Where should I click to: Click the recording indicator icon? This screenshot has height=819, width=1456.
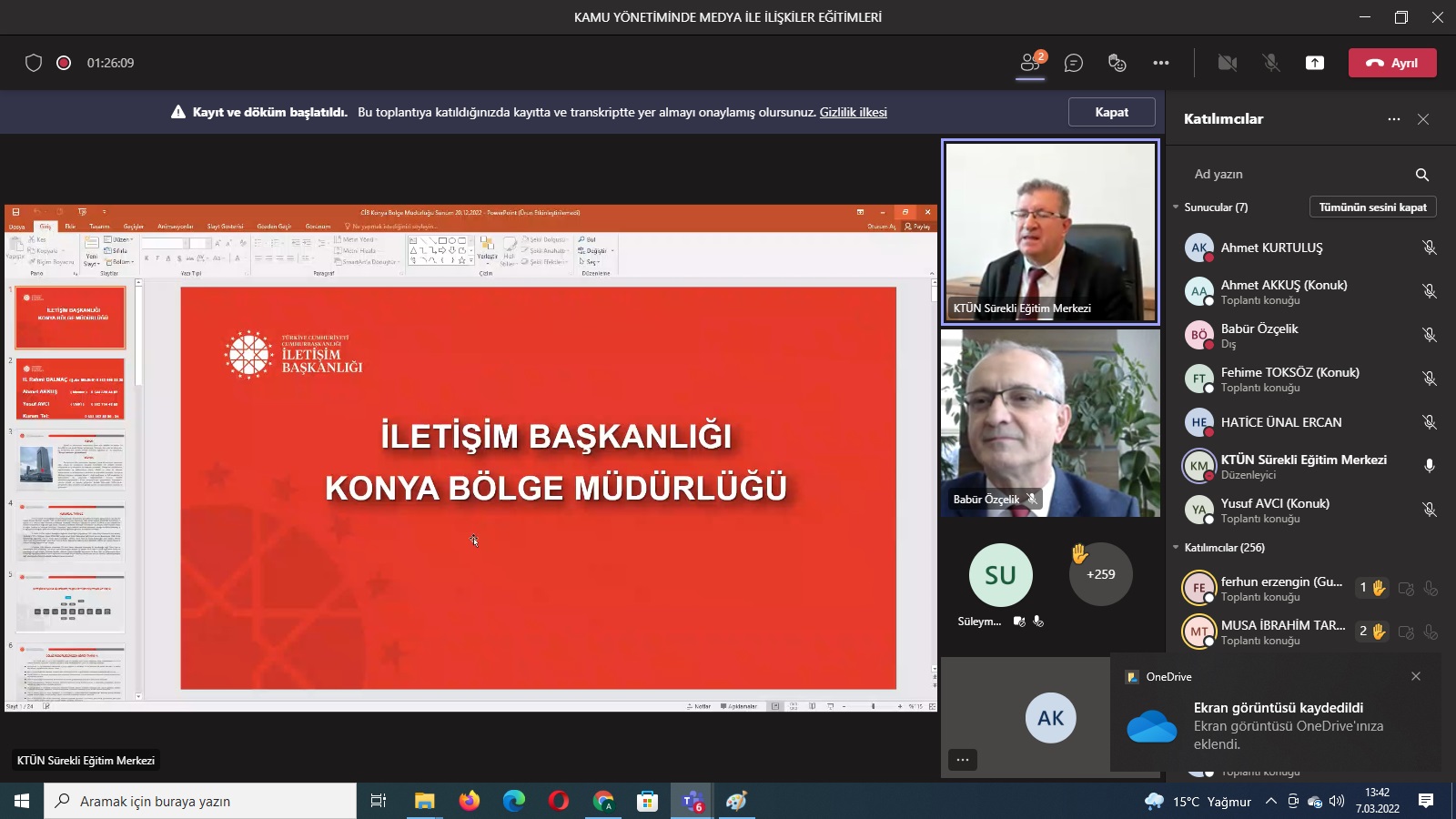[x=64, y=63]
